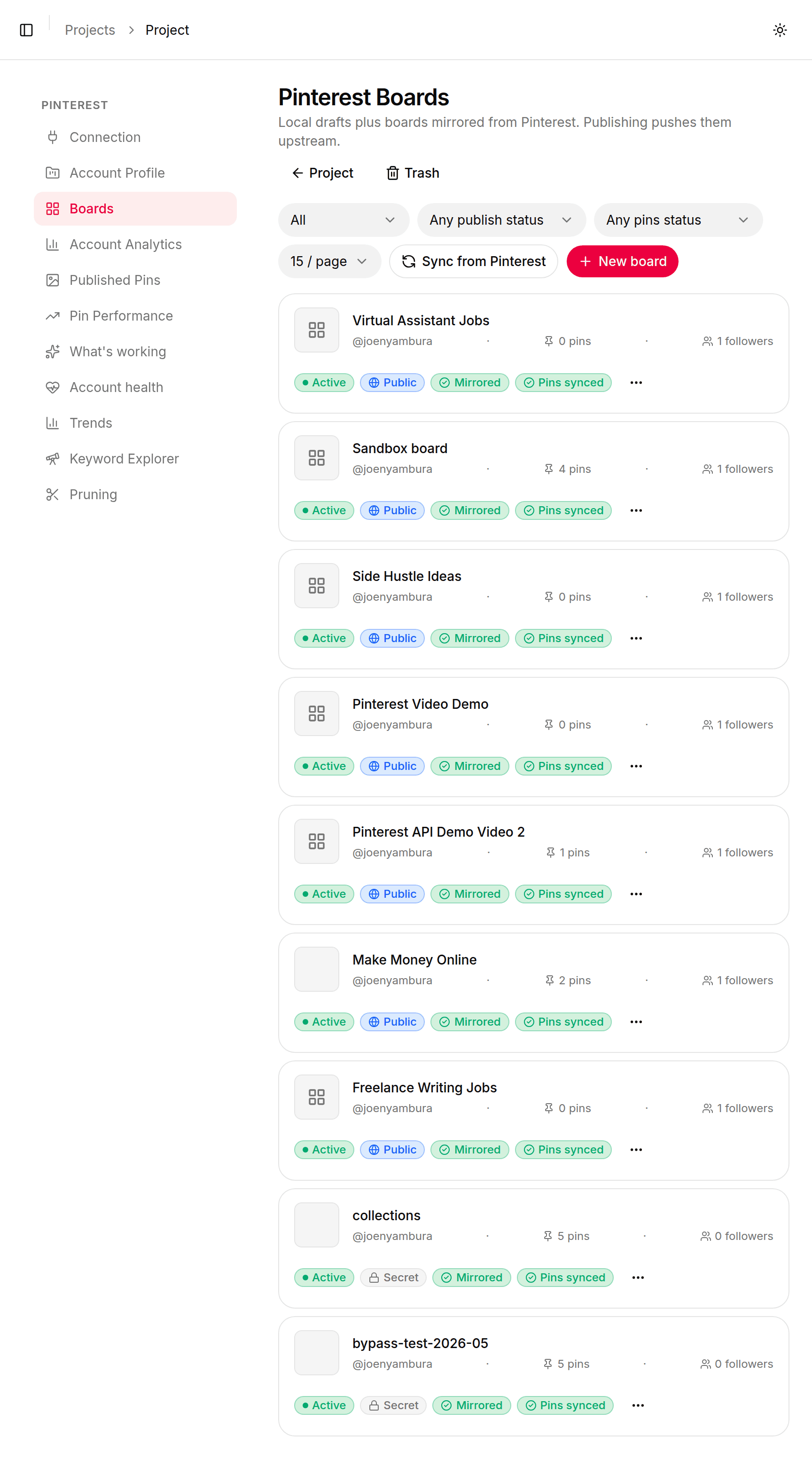The image size is (812, 1459).
Task: Open options for bypass-test-2026-05 board
Action: (x=638, y=1405)
